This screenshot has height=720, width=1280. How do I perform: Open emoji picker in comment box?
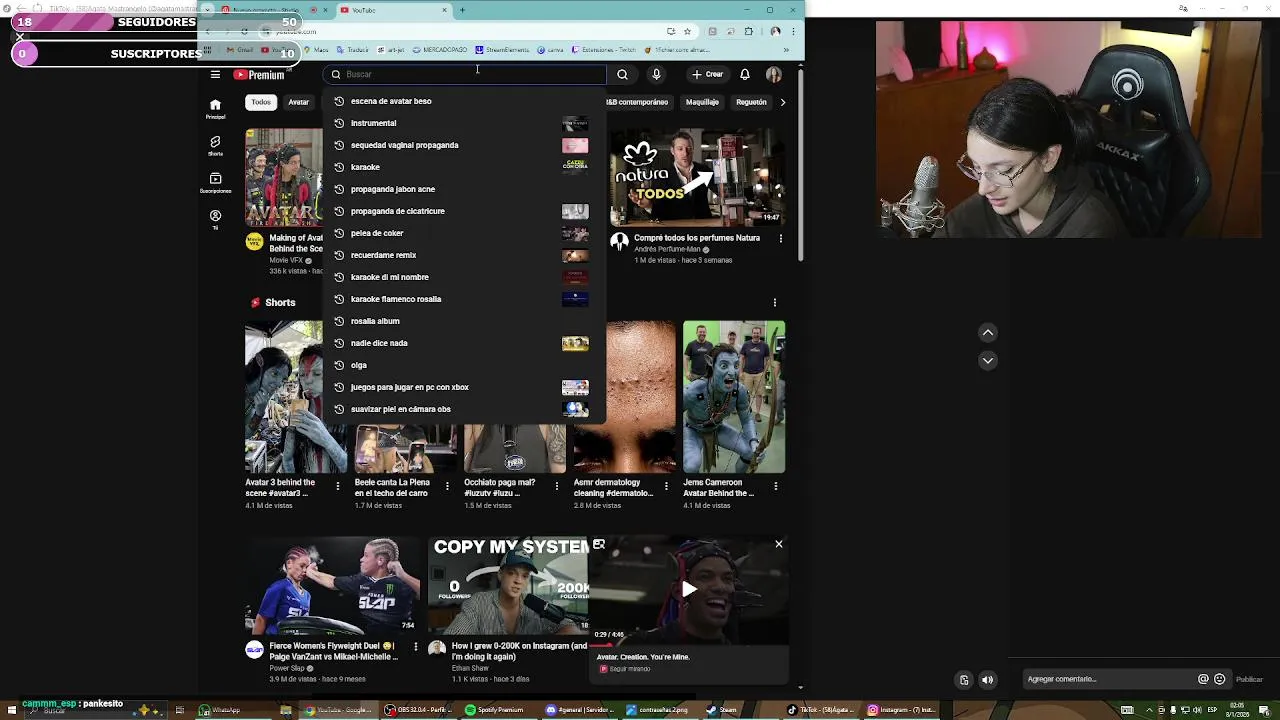click(x=1219, y=679)
